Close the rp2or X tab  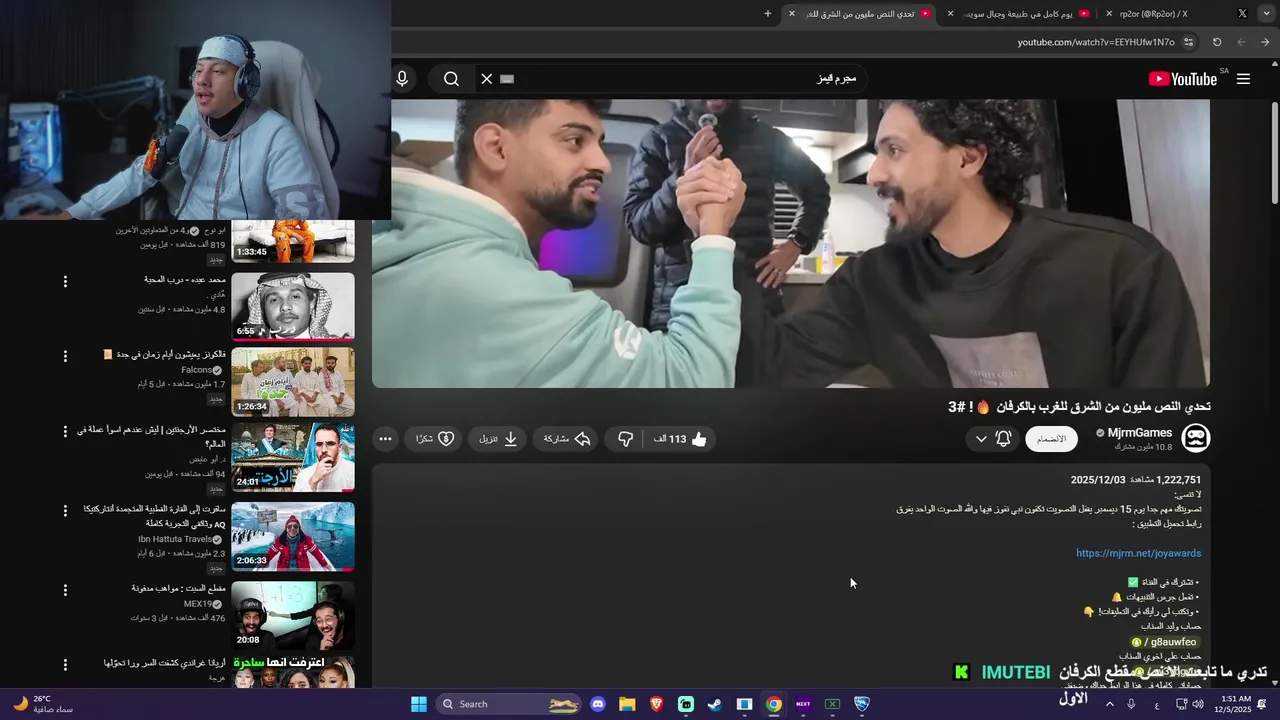[x=1109, y=14]
